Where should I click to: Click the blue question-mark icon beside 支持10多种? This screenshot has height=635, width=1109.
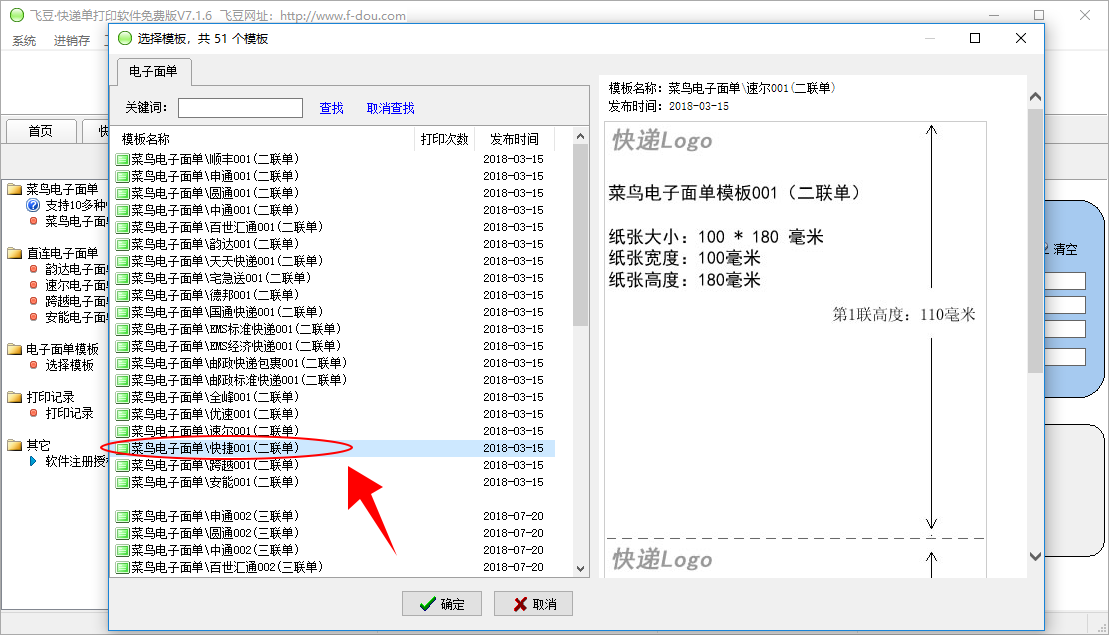[x=33, y=205]
